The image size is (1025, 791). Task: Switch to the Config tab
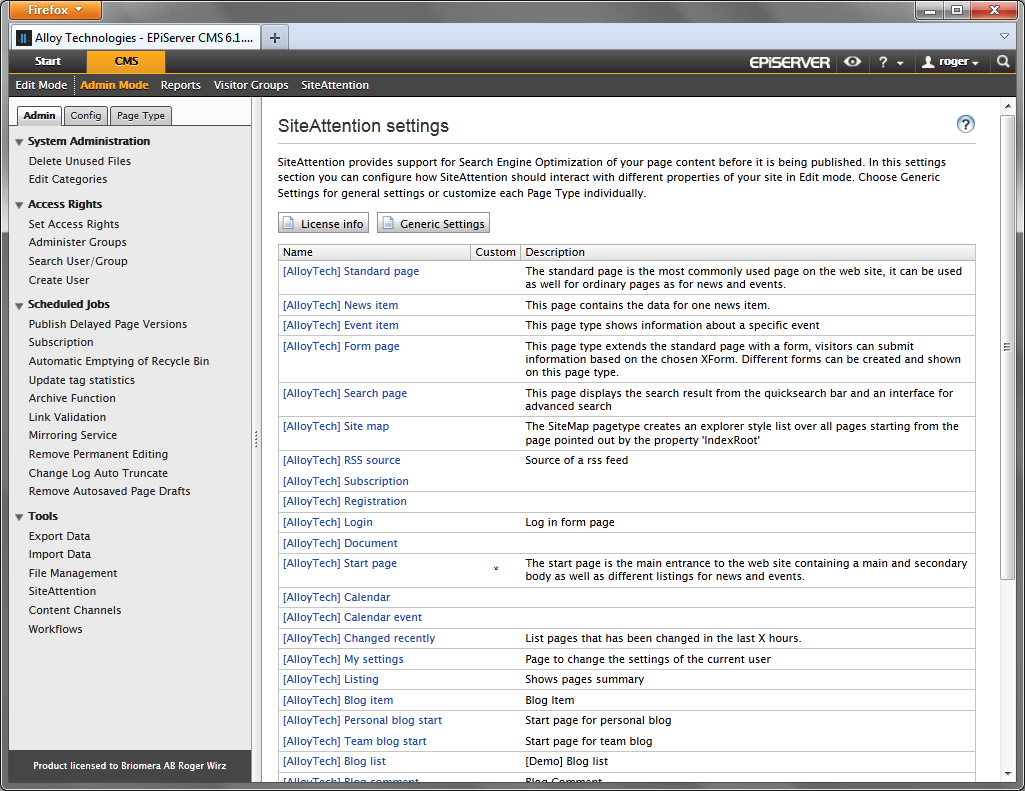pyautogui.click(x=86, y=116)
